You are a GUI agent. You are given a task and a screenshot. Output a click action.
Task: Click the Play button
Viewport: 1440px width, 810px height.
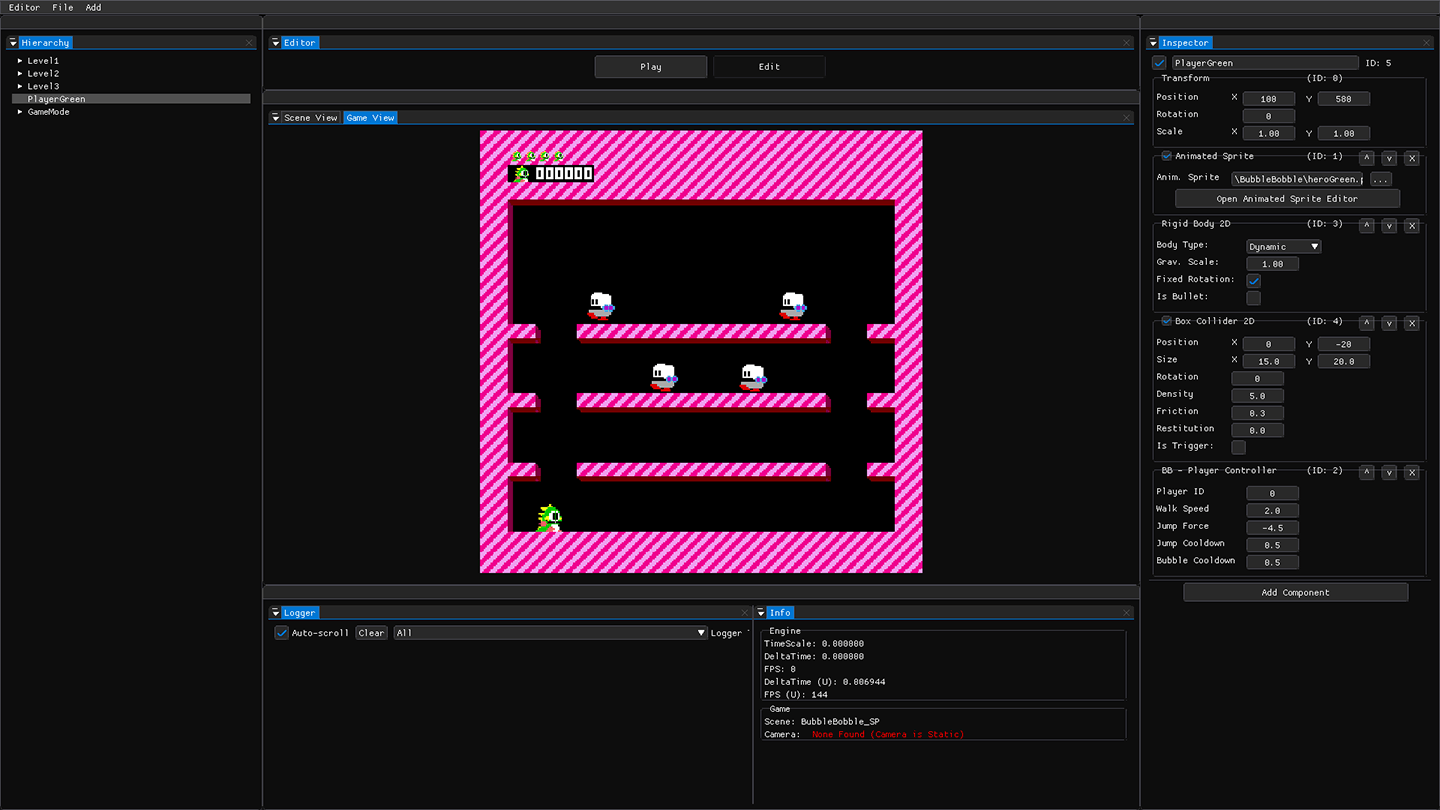coord(651,67)
